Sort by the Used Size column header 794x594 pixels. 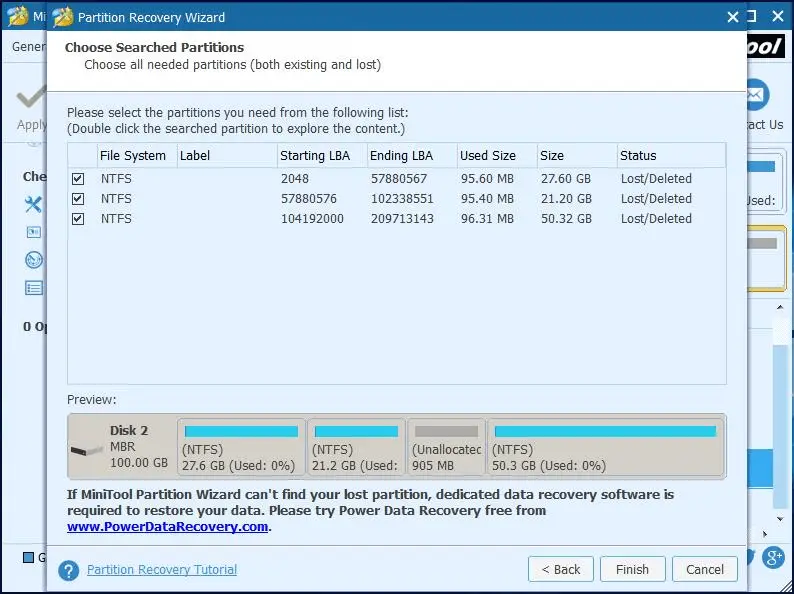click(x=497, y=155)
